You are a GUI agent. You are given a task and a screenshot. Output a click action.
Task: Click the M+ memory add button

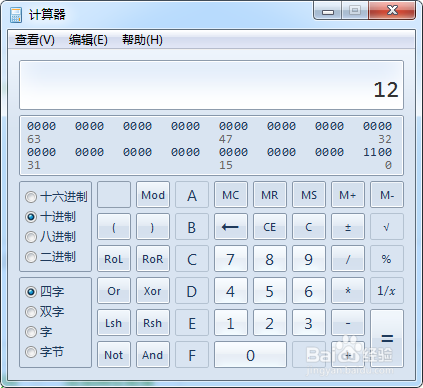click(x=348, y=195)
